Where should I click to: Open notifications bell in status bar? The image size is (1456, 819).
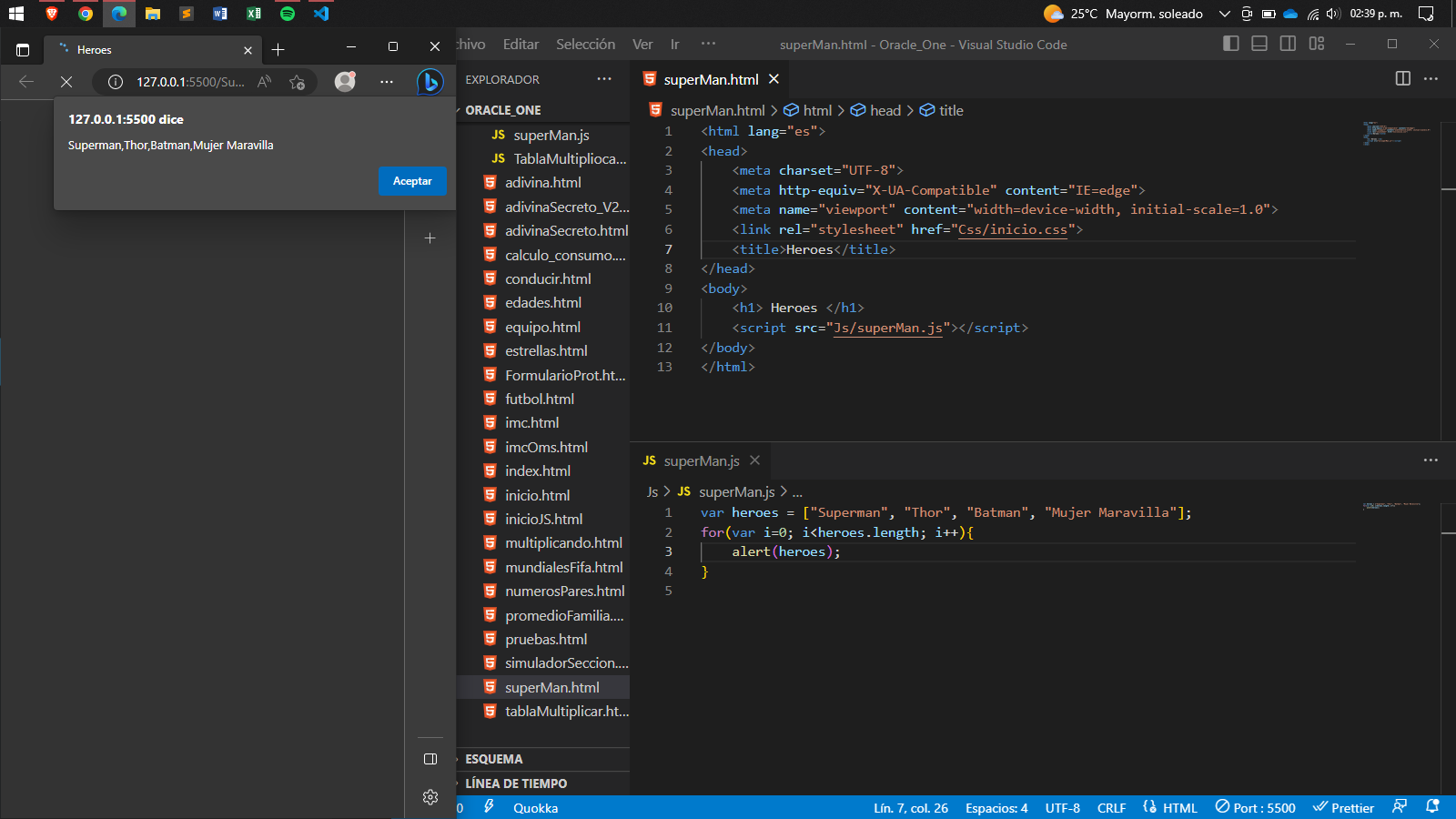point(1432,806)
